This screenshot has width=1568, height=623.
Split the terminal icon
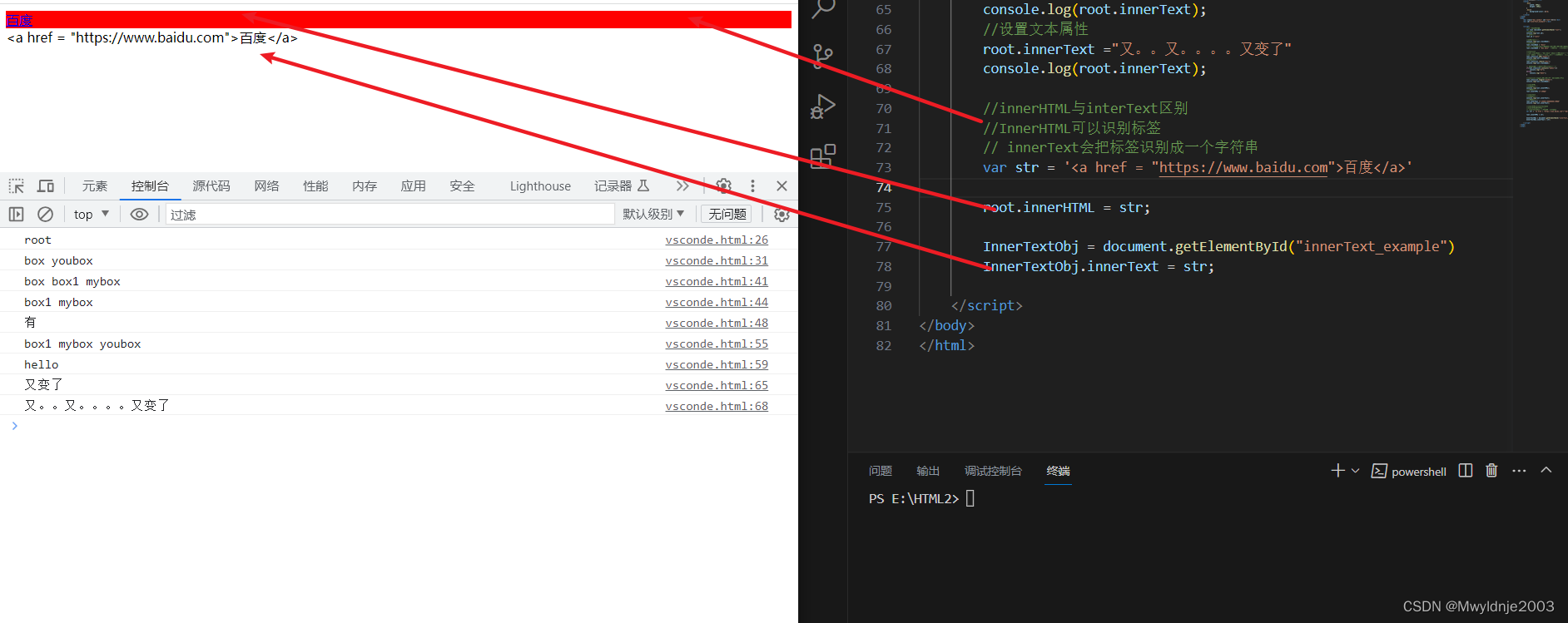[1466, 471]
